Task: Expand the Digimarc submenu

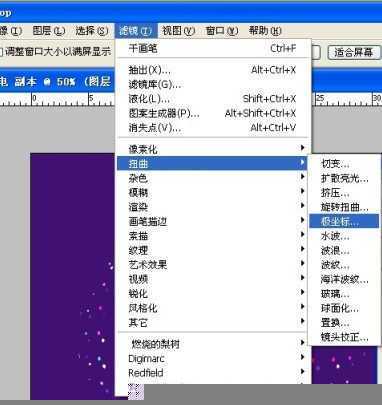Action: pos(212,358)
